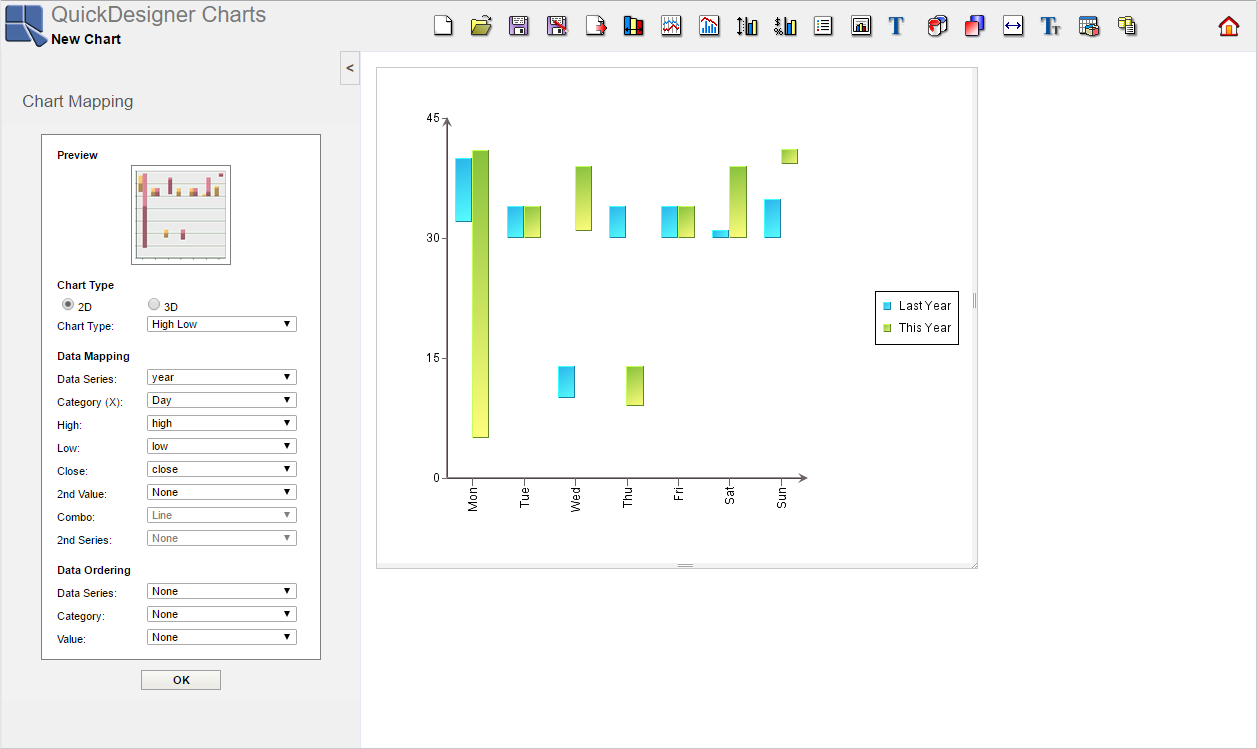
Task: Click the 45 value on the Y axis
Action: click(x=432, y=118)
